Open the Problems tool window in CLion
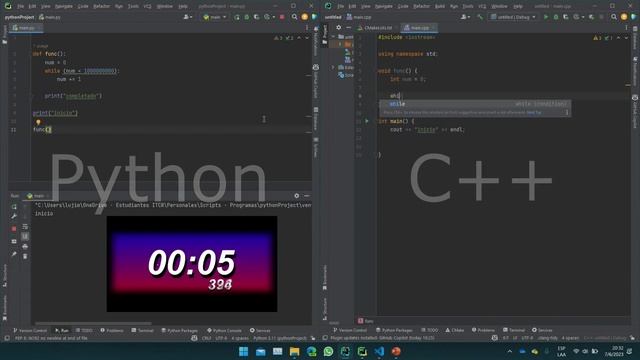Screen dimensions: 640x360 pos(483,330)
